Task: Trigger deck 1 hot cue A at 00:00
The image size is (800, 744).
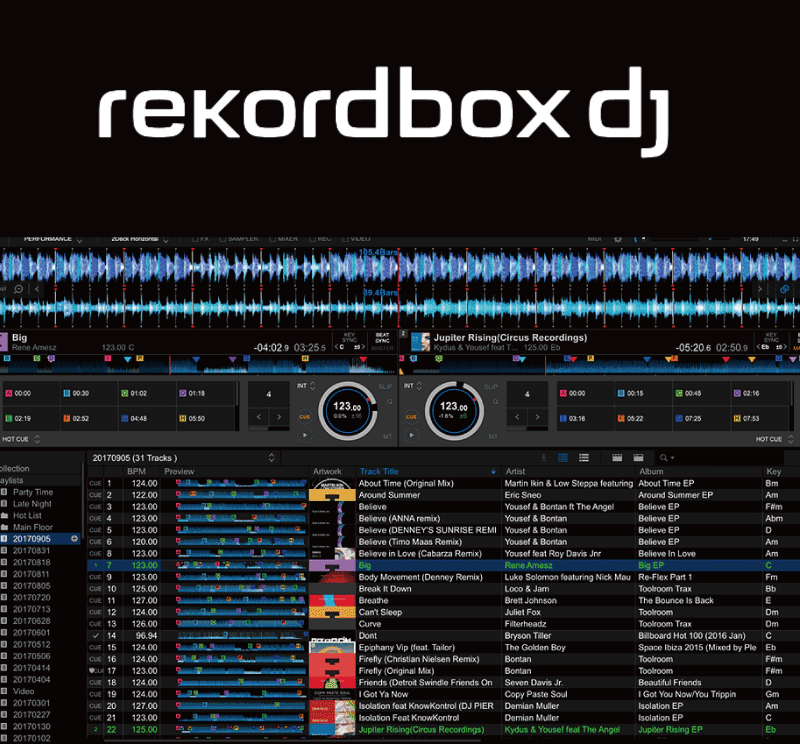Action: 31,393
